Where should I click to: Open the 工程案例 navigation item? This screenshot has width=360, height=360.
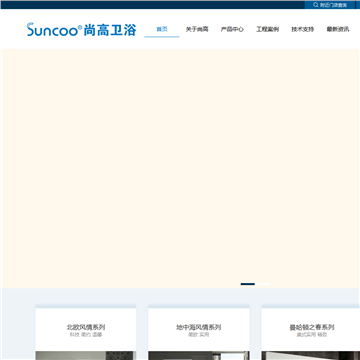tap(267, 29)
